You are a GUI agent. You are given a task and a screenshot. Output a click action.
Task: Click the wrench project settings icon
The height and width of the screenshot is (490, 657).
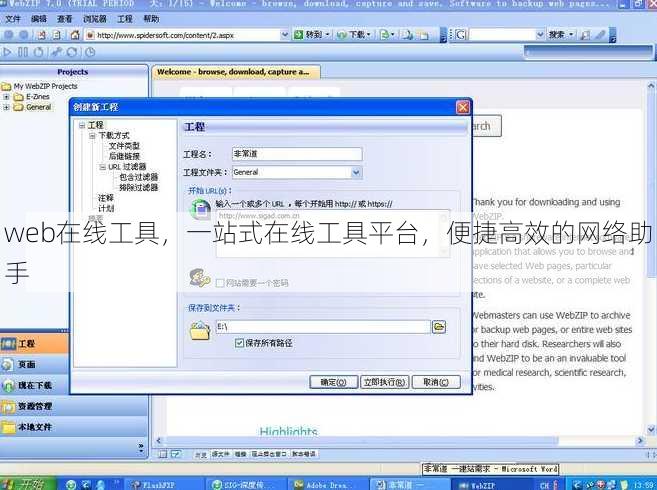(x=57, y=52)
